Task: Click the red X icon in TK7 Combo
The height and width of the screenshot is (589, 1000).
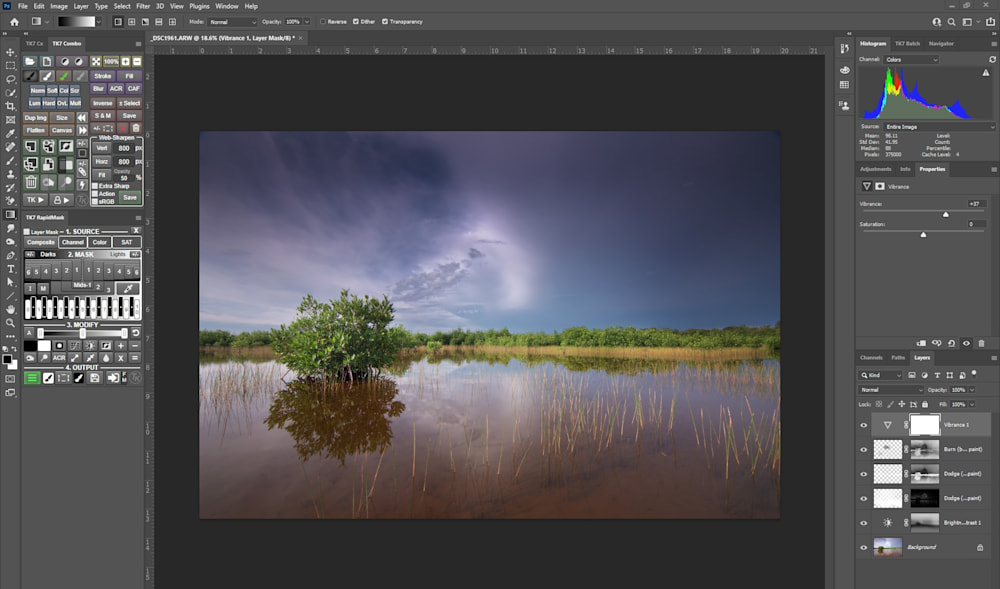Action: [123, 129]
